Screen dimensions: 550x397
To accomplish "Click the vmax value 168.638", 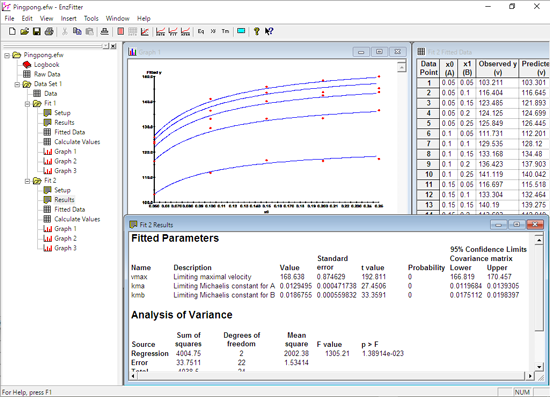I will pyautogui.click(x=292, y=277).
